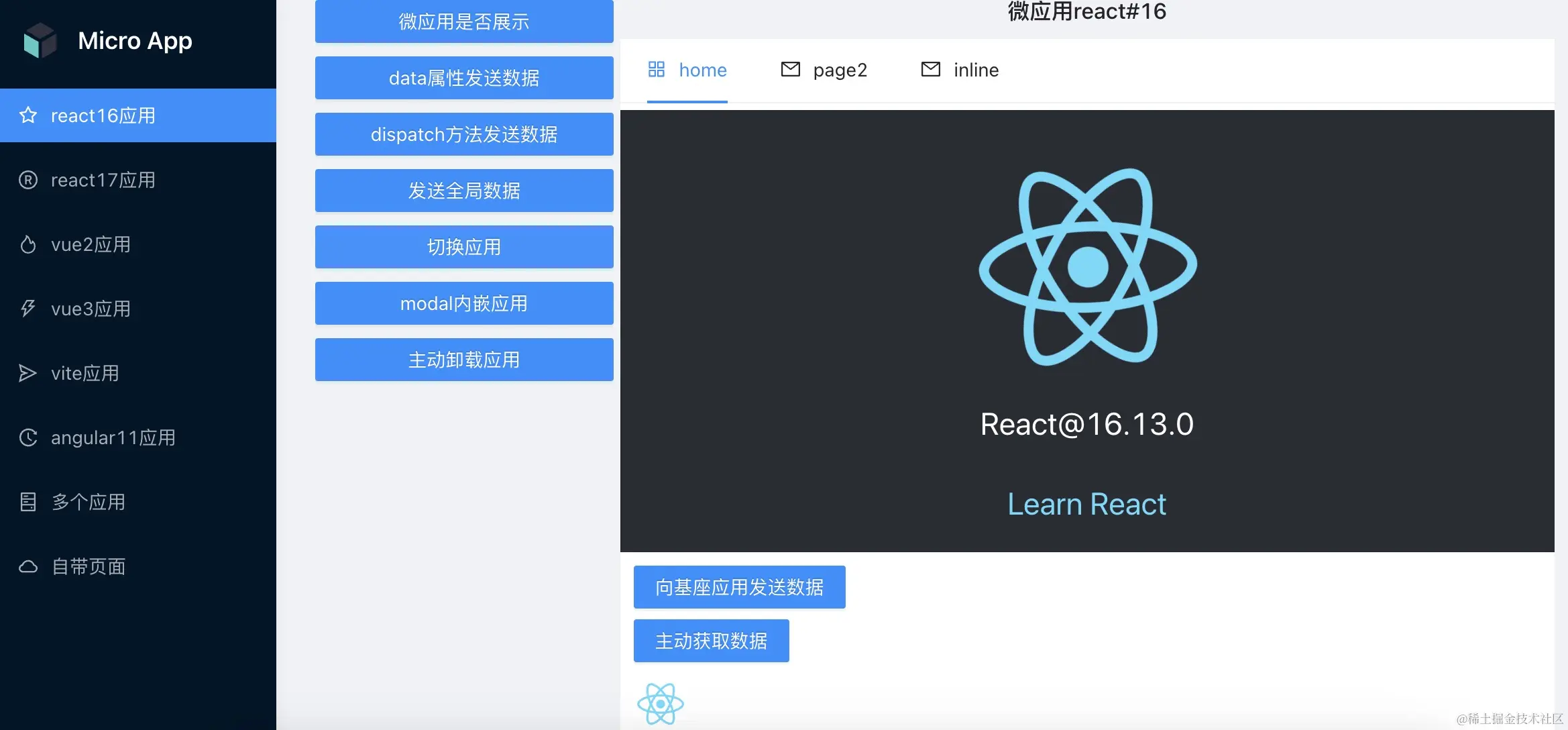Click dispatch方法发送数据 button
The width and height of the screenshot is (1568, 730).
[464, 134]
